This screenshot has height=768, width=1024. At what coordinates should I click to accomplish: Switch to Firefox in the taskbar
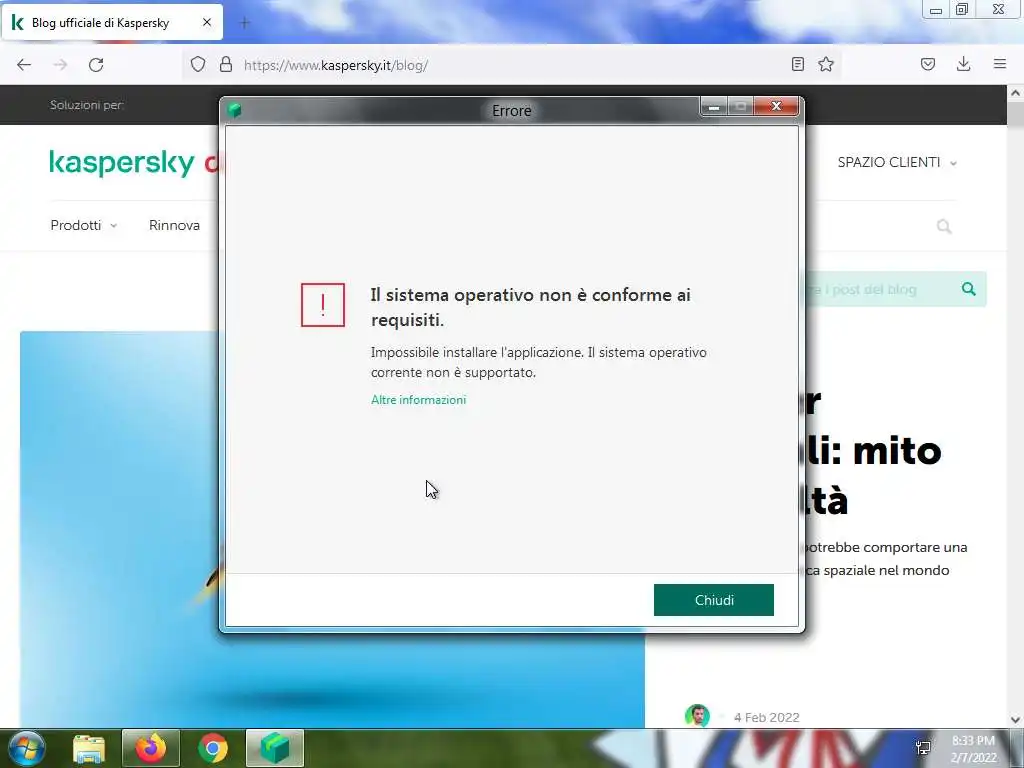coord(151,748)
